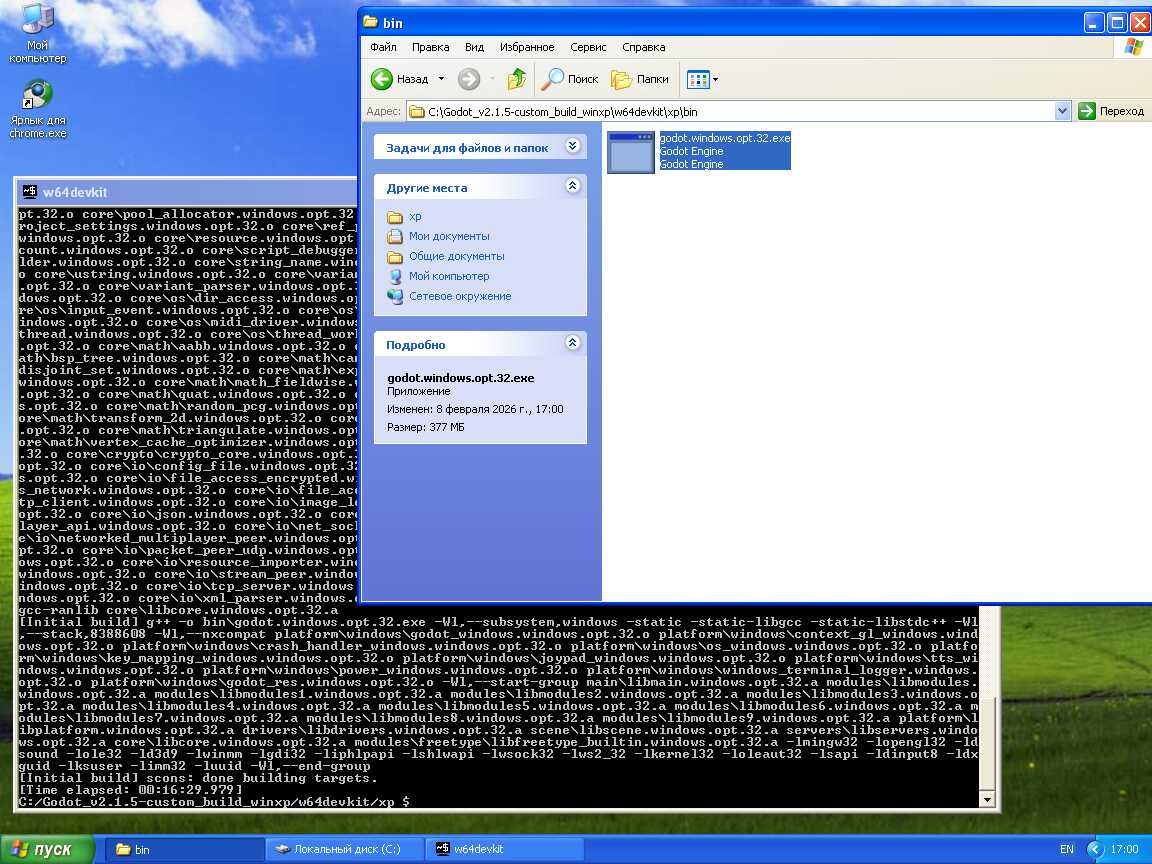Image resolution: width=1152 pixels, height=864 pixels.
Task: Open the Сервис menu
Action: pos(588,47)
